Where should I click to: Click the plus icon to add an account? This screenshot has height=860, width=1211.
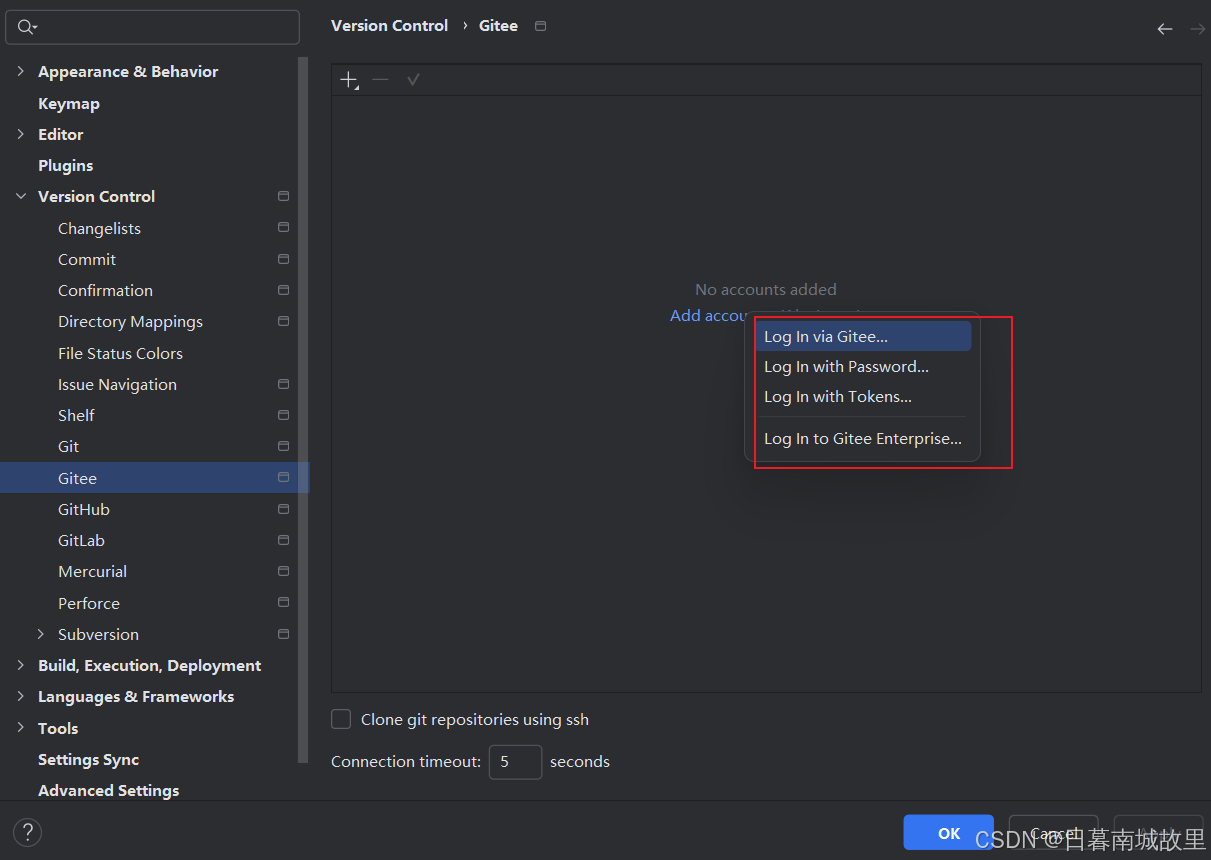pos(348,80)
